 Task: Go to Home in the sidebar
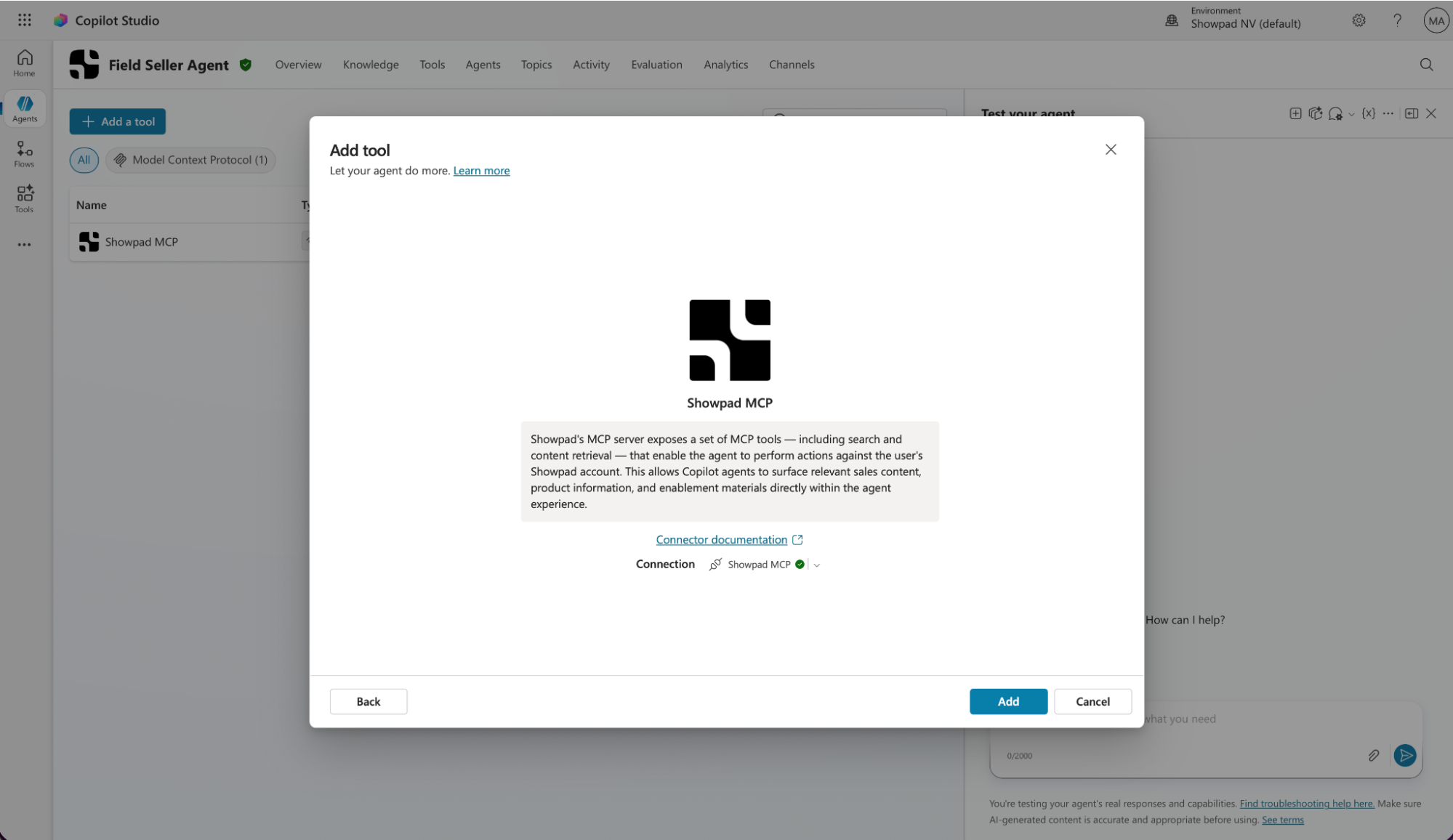tap(24, 63)
